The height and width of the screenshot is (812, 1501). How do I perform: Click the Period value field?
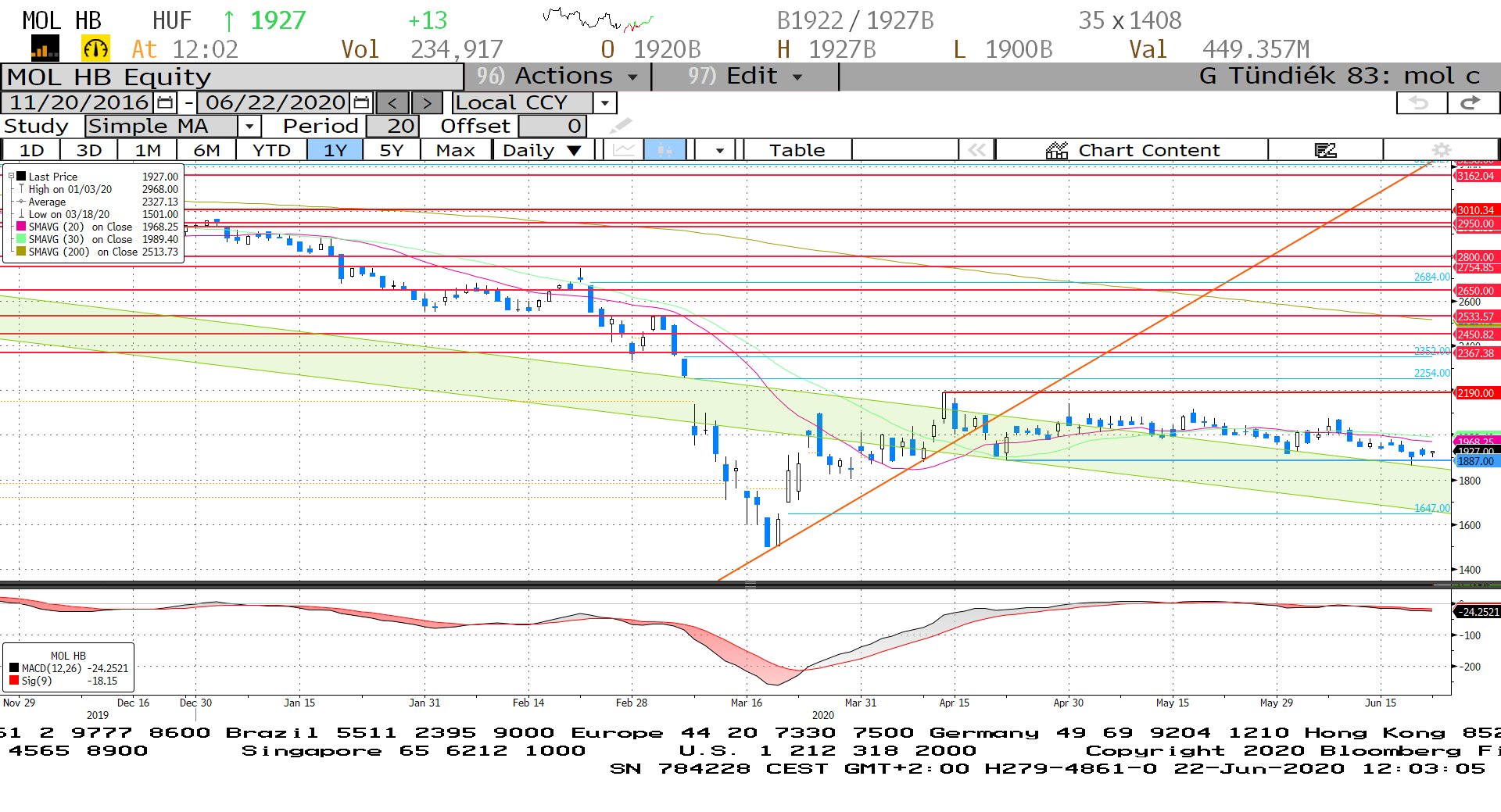[x=393, y=126]
